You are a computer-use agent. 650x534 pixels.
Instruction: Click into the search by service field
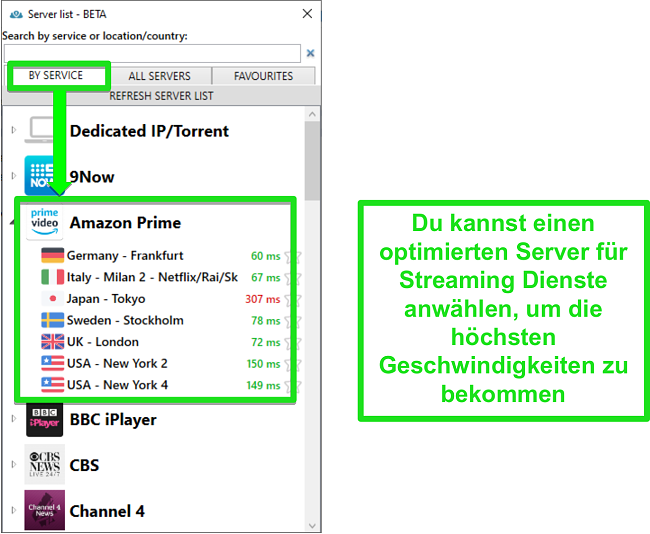pos(152,53)
